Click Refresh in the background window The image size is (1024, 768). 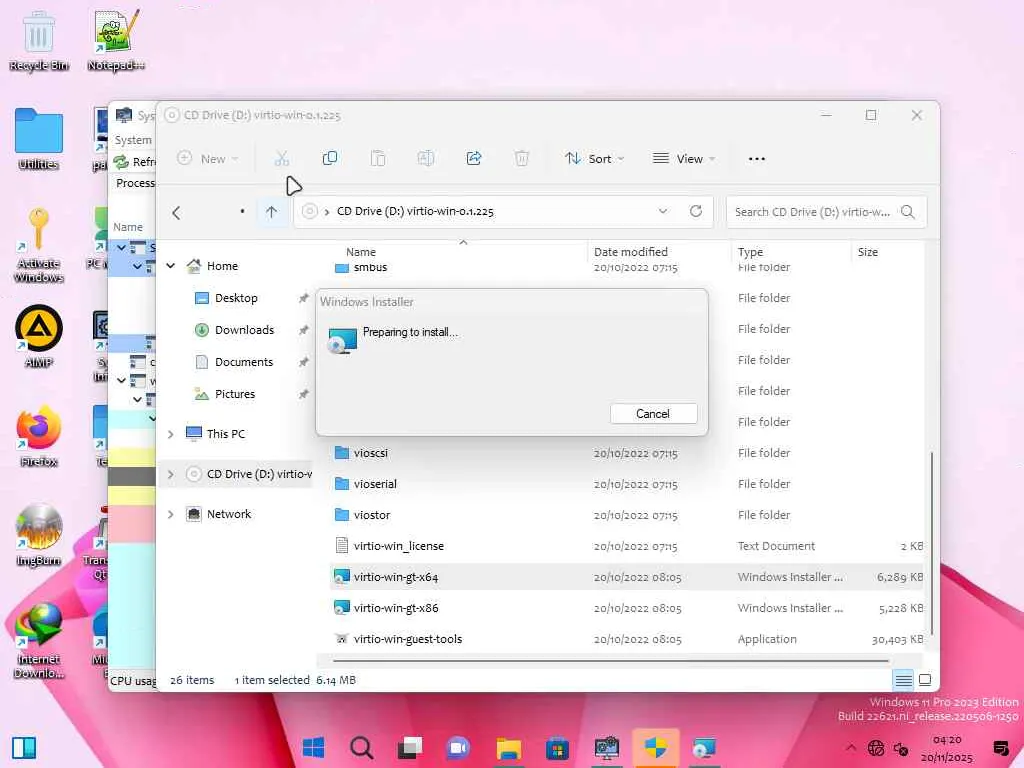pyautogui.click(x=134, y=161)
